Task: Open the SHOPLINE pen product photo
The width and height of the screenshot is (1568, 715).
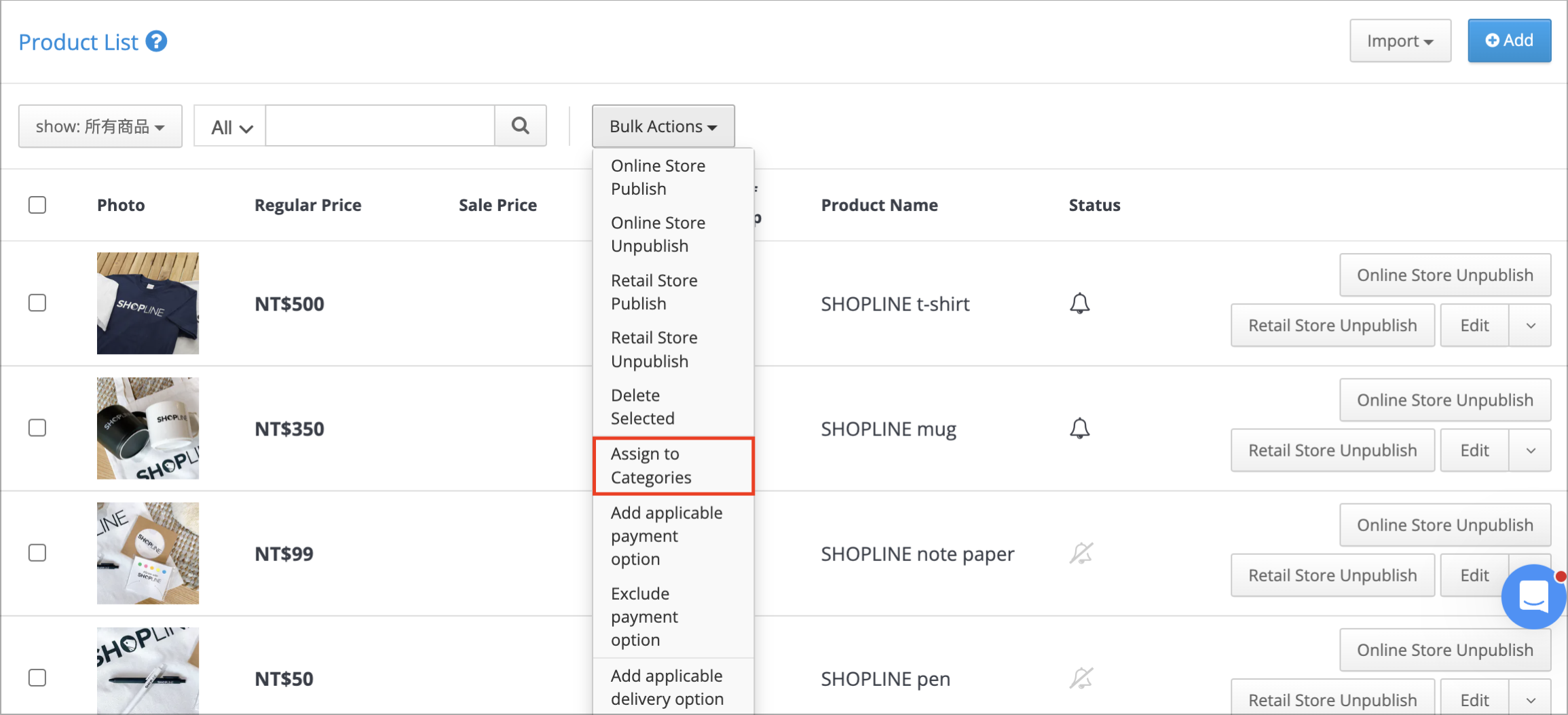Action: 148,670
